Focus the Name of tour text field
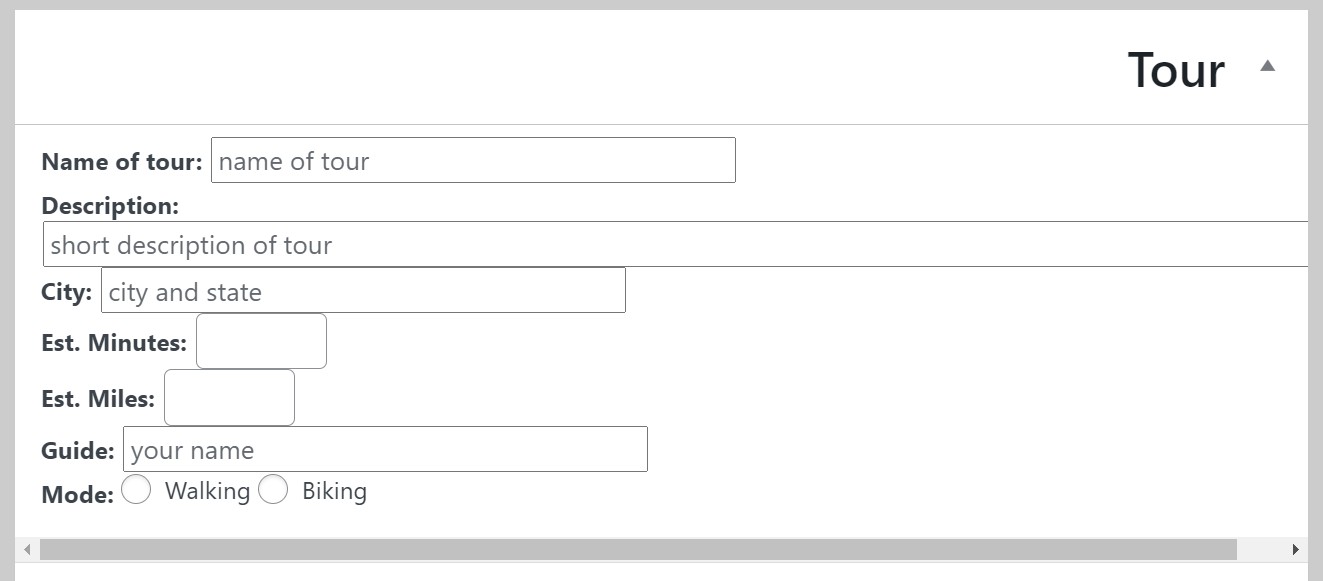Image resolution: width=1323 pixels, height=581 pixels. [473, 161]
